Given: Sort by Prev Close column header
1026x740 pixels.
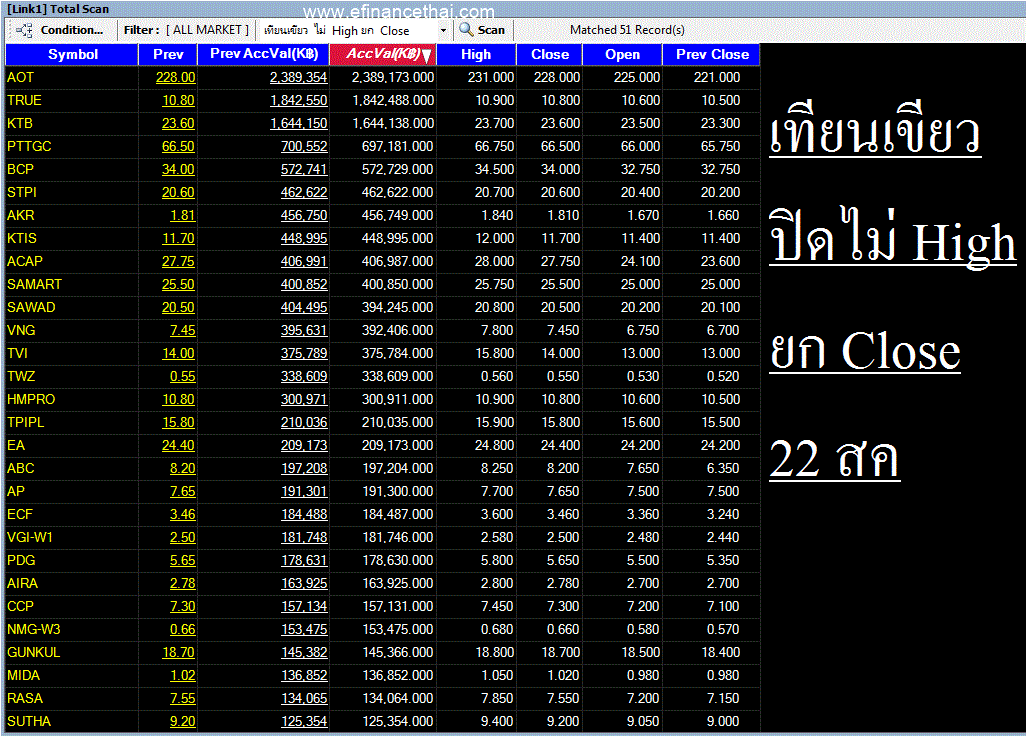Looking at the screenshot, I should click(x=712, y=54).
